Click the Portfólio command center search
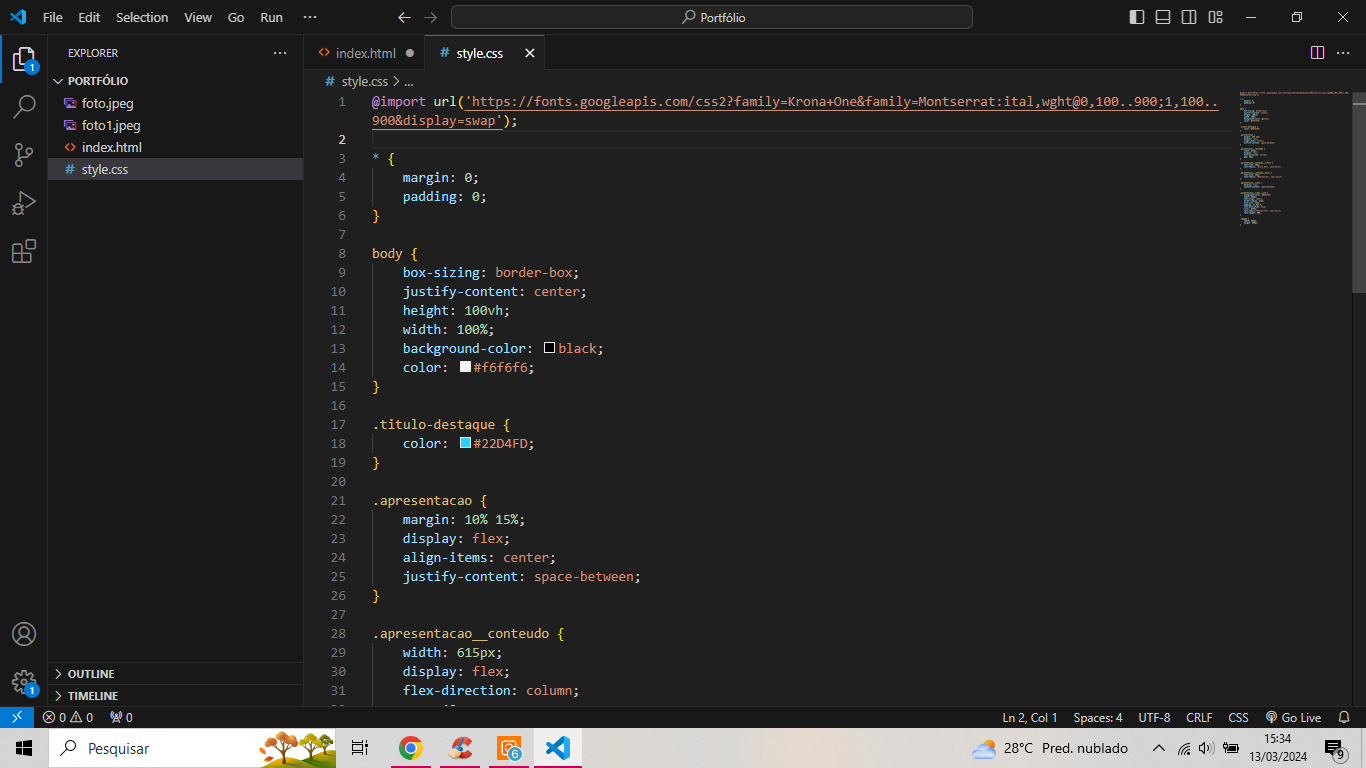The width and height of the screenshot is (1366, 768). click(712, 17)
